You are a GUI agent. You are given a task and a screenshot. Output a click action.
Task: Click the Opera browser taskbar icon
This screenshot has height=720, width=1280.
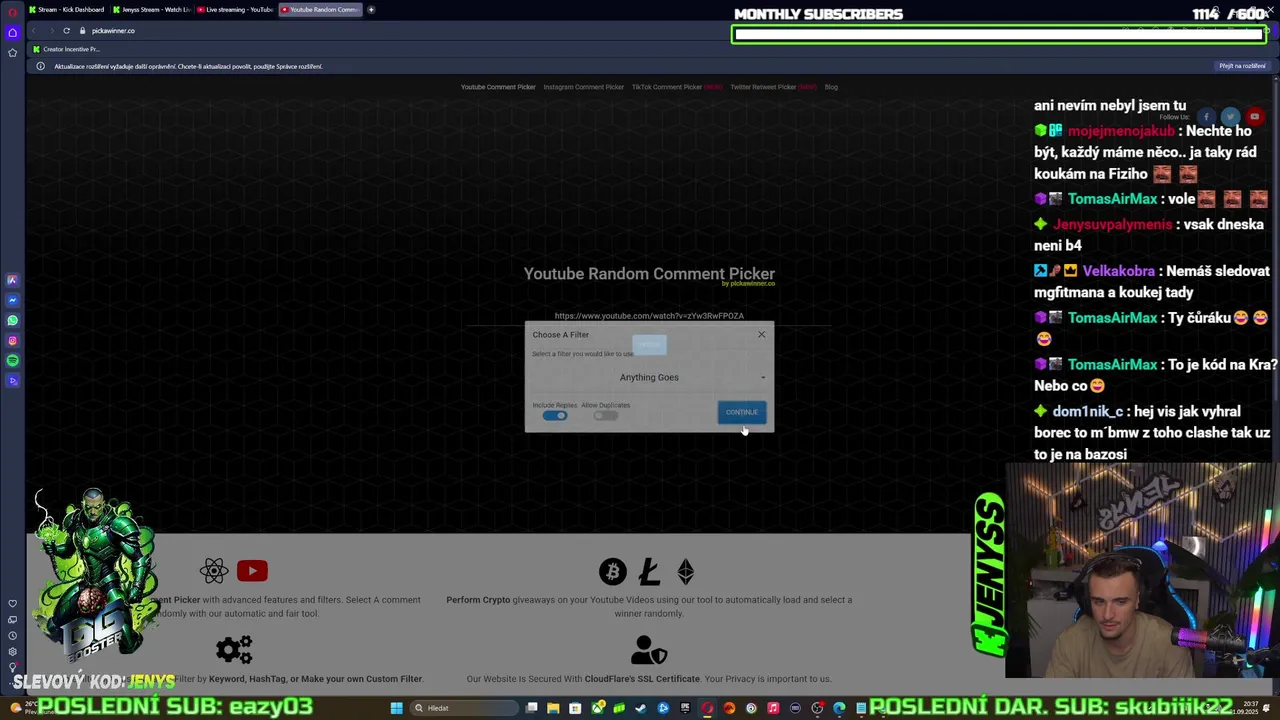tap(707, 708)
